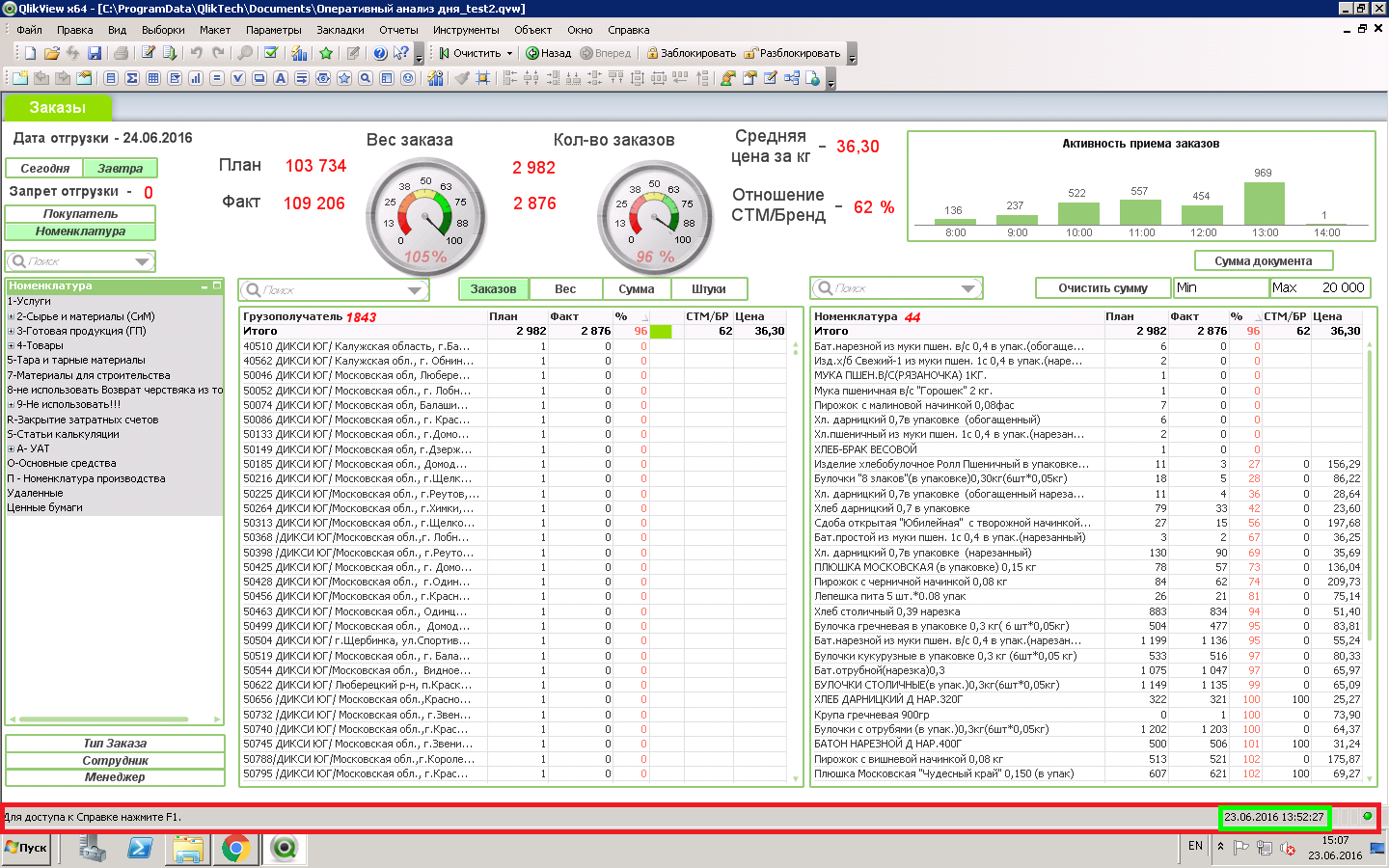
Task: Click the Покупатель button
Action: coord(80,214)
